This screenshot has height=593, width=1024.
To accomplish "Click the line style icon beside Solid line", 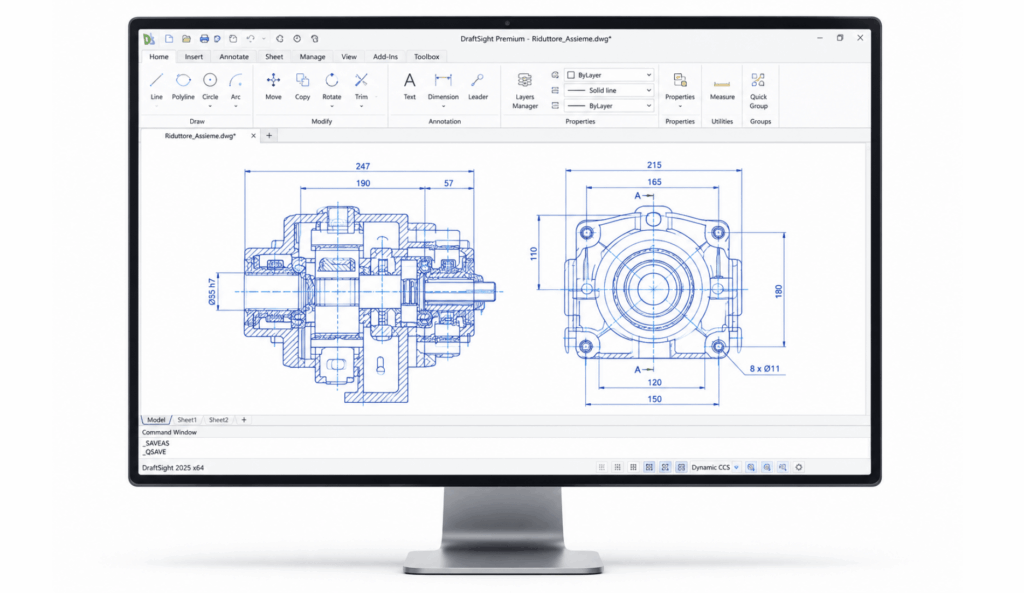I will click(555, 90).
